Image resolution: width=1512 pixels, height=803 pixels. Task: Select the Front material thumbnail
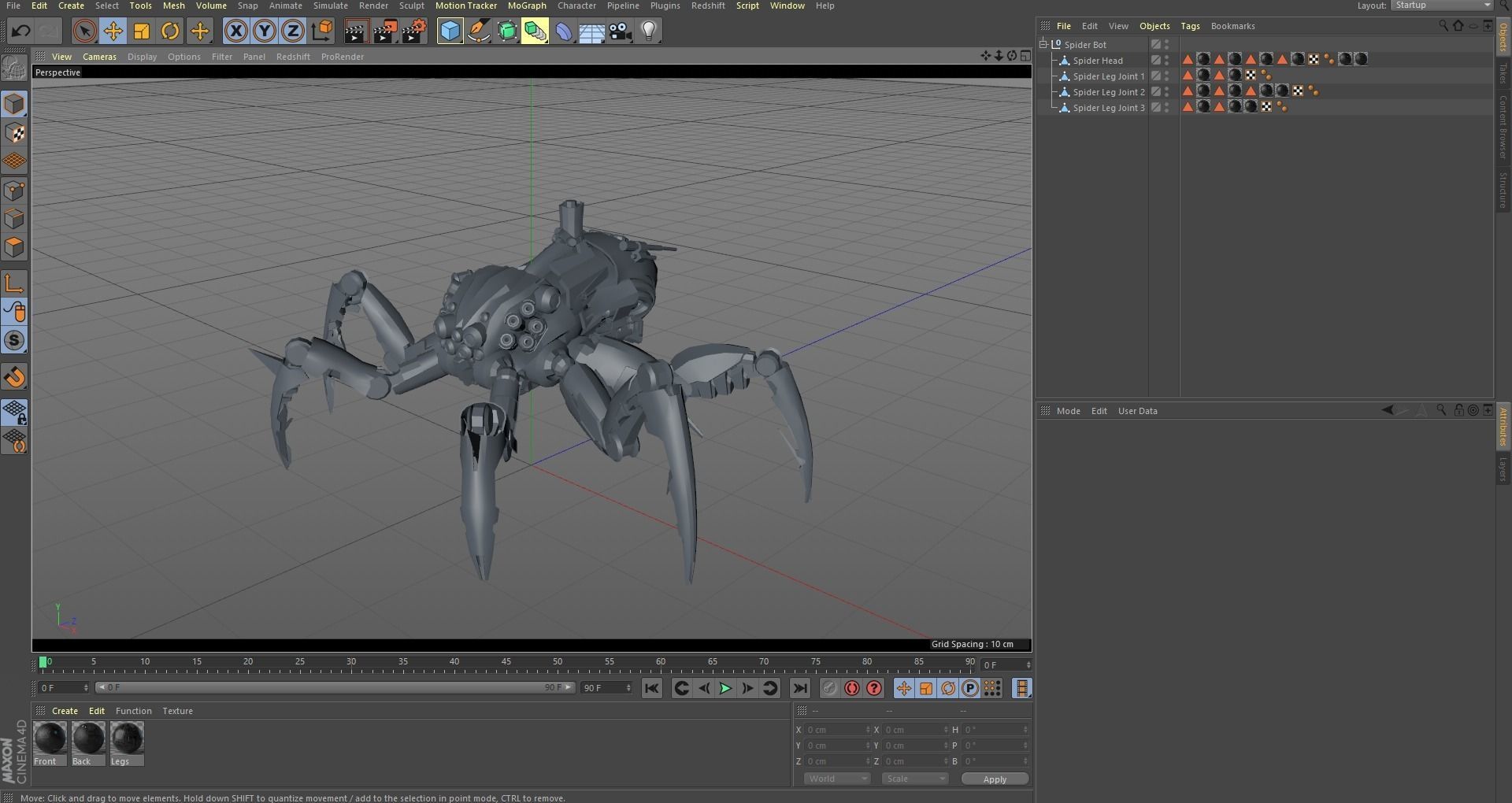pos(50,744)
